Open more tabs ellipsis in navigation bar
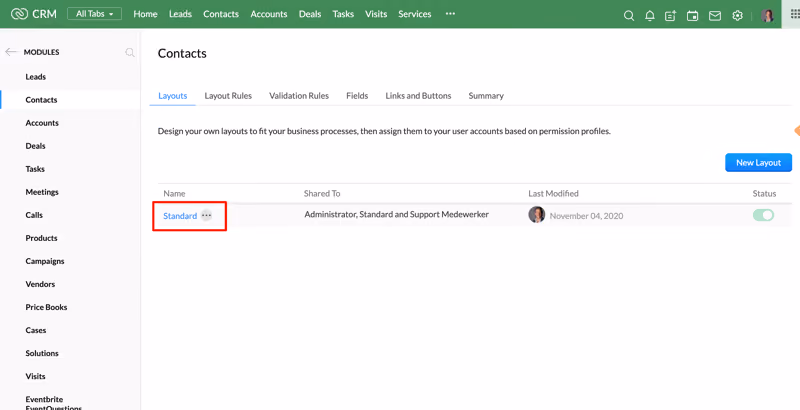This screenshot has width=800, height=410. tap(450, 14)
